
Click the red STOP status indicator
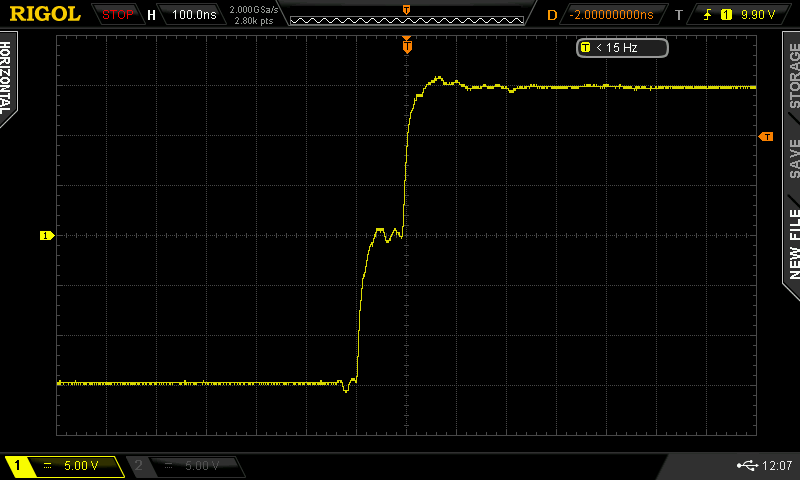click(117, 15)
